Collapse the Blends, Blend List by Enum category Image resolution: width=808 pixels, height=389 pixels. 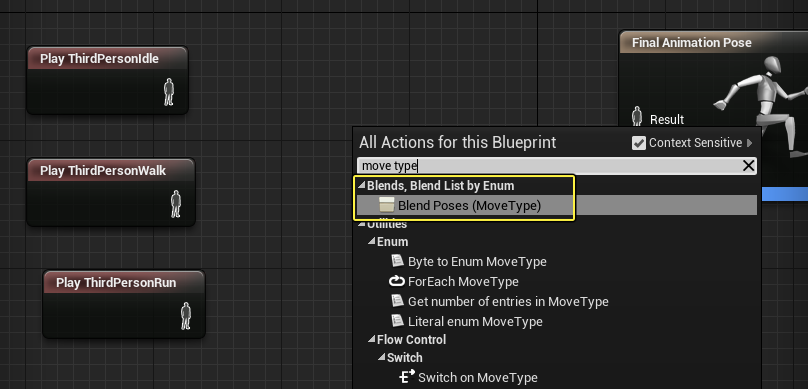362,185
